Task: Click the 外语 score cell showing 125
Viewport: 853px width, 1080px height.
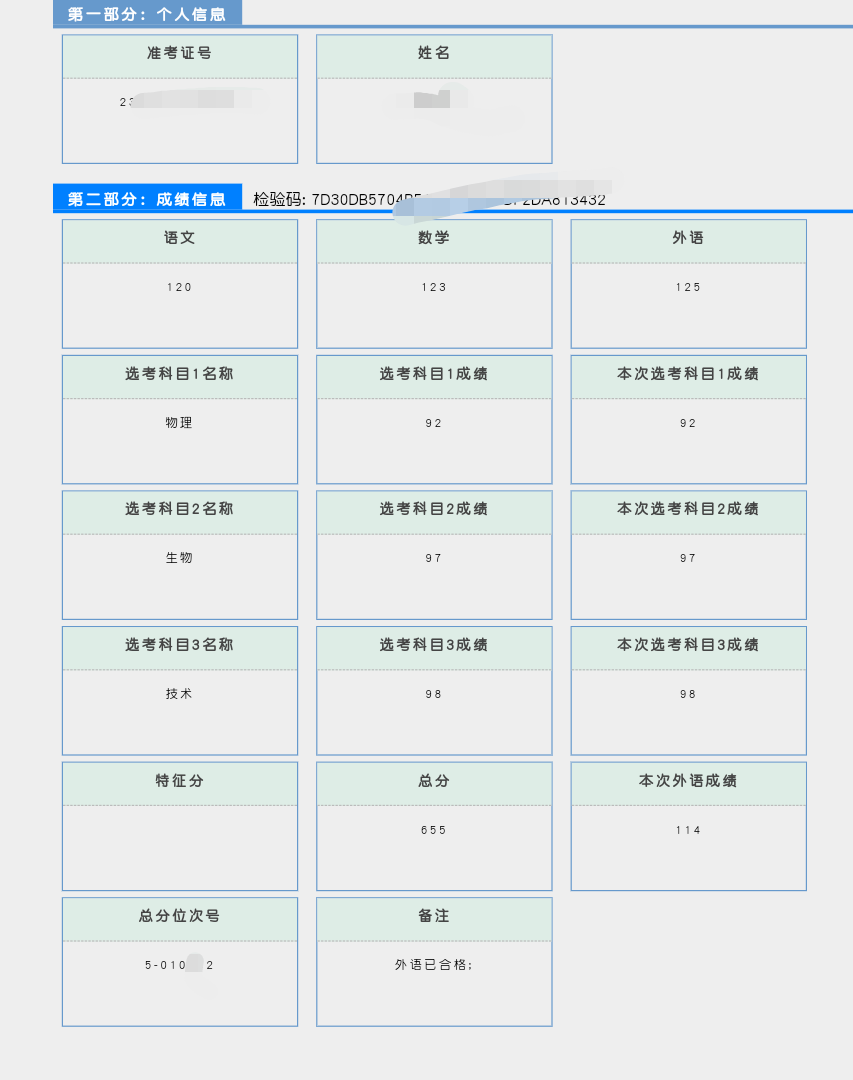Action: (688, 287)
